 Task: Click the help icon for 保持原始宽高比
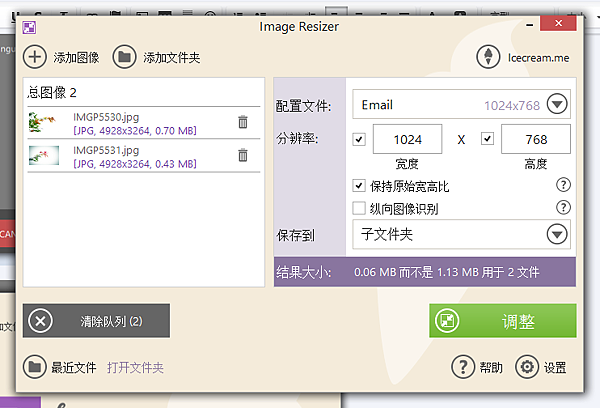563,185
